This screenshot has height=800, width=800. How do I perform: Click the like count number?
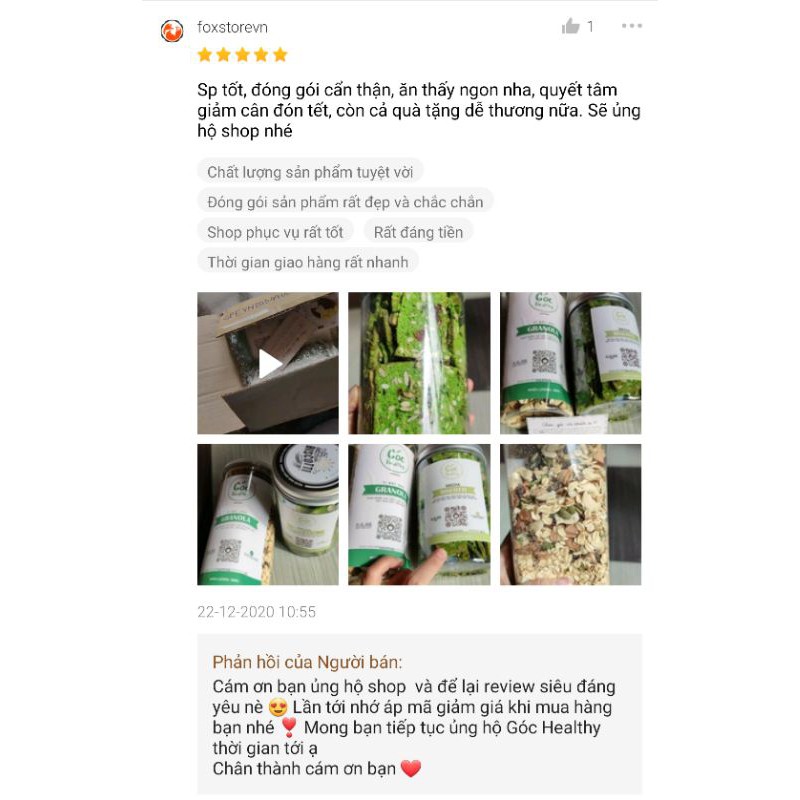click(x=590, y=27)
